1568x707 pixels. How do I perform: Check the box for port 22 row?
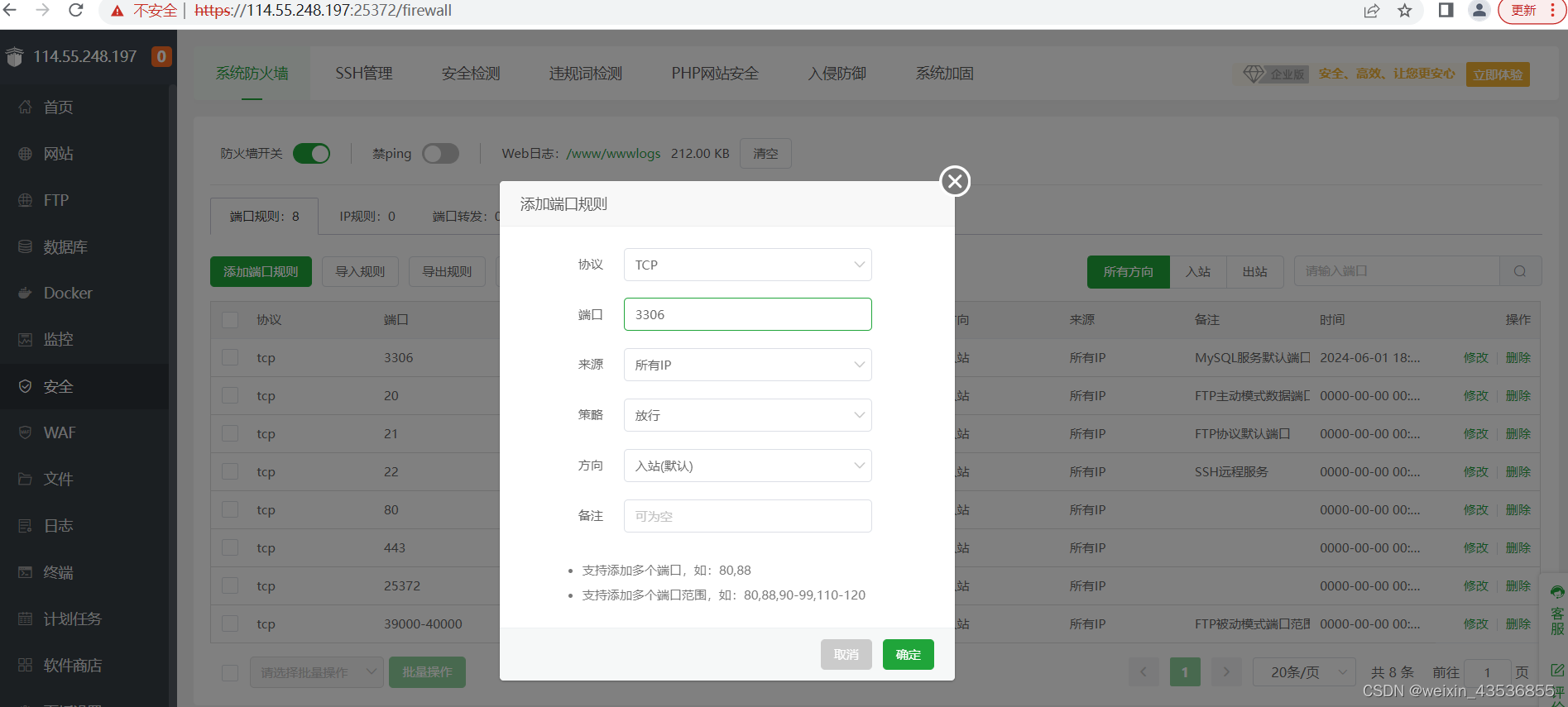pyautogui.click(x=230, y=471)
